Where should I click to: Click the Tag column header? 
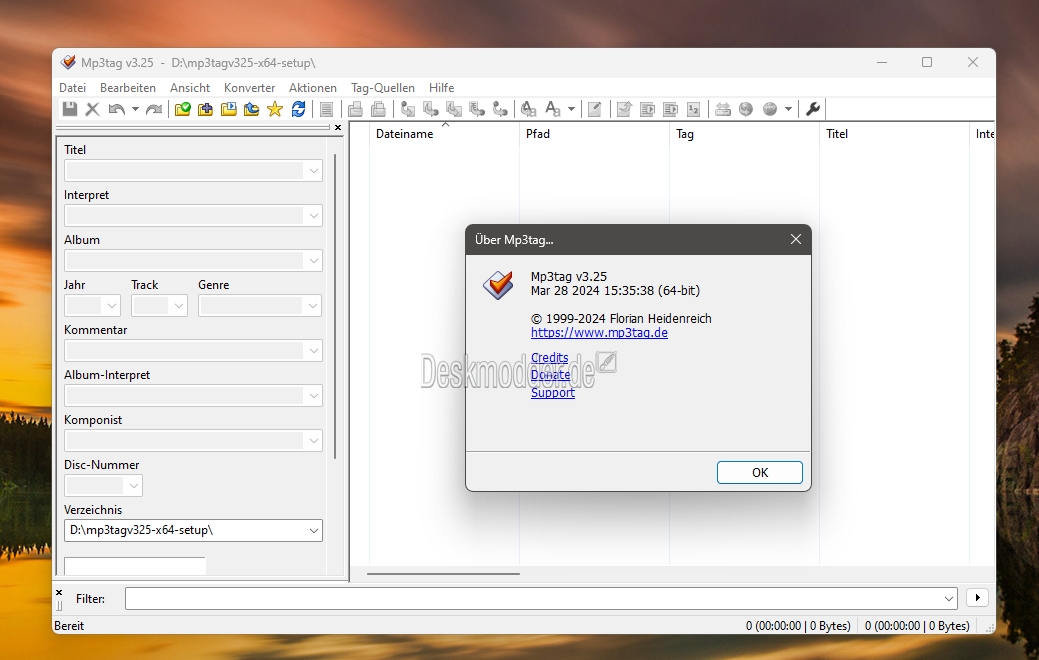[x=745, y=134]
